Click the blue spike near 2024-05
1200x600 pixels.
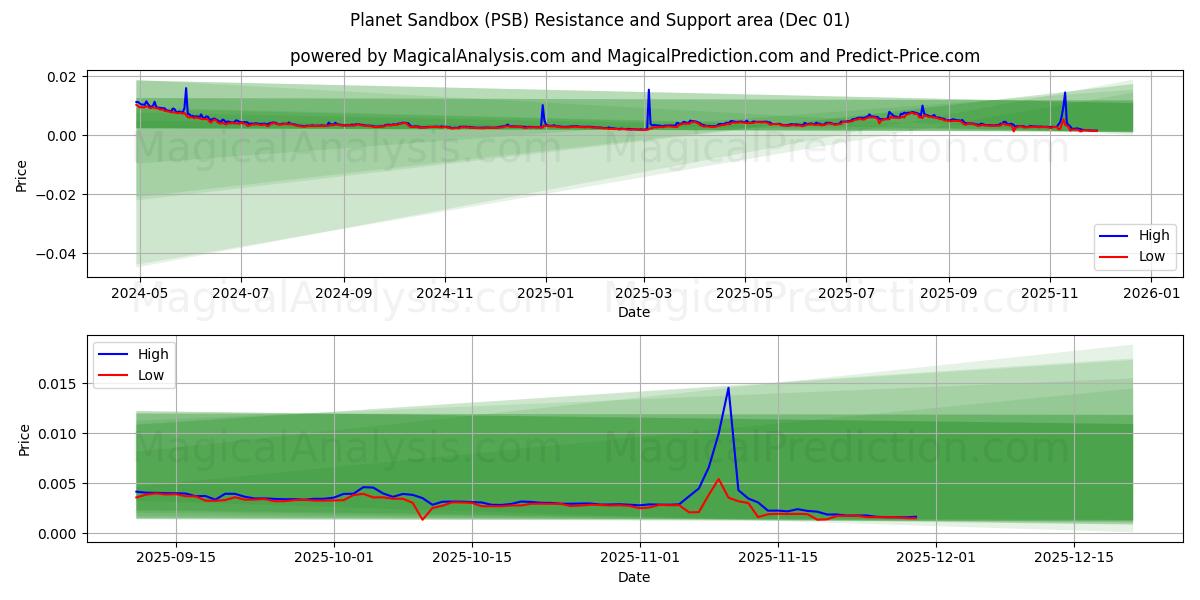(x=186, y=93)
